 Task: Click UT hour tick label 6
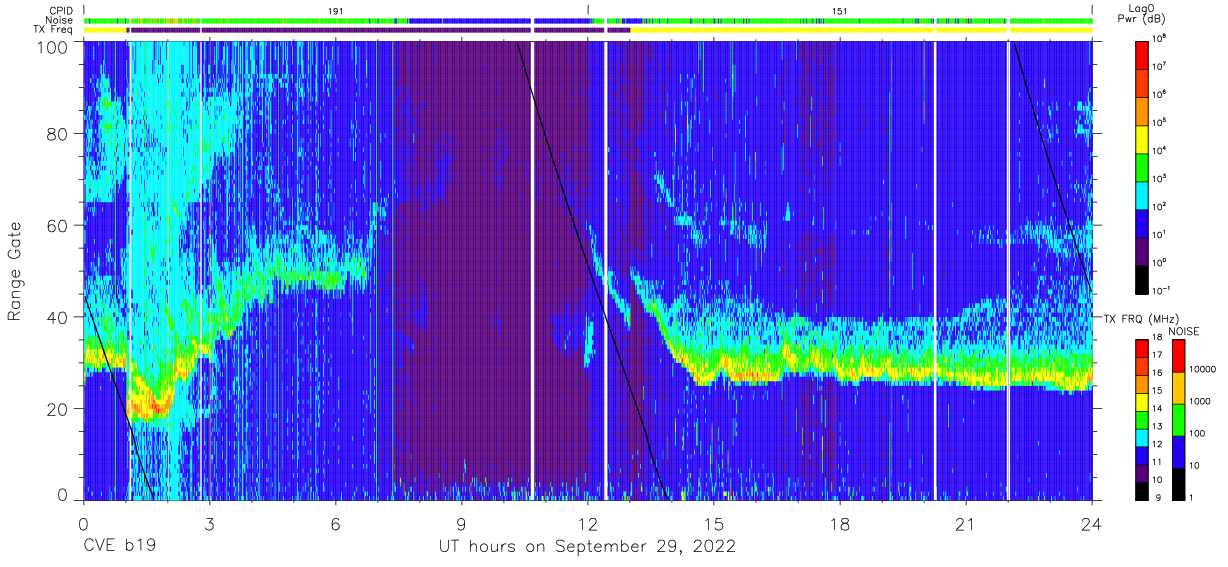click(336, 524)
